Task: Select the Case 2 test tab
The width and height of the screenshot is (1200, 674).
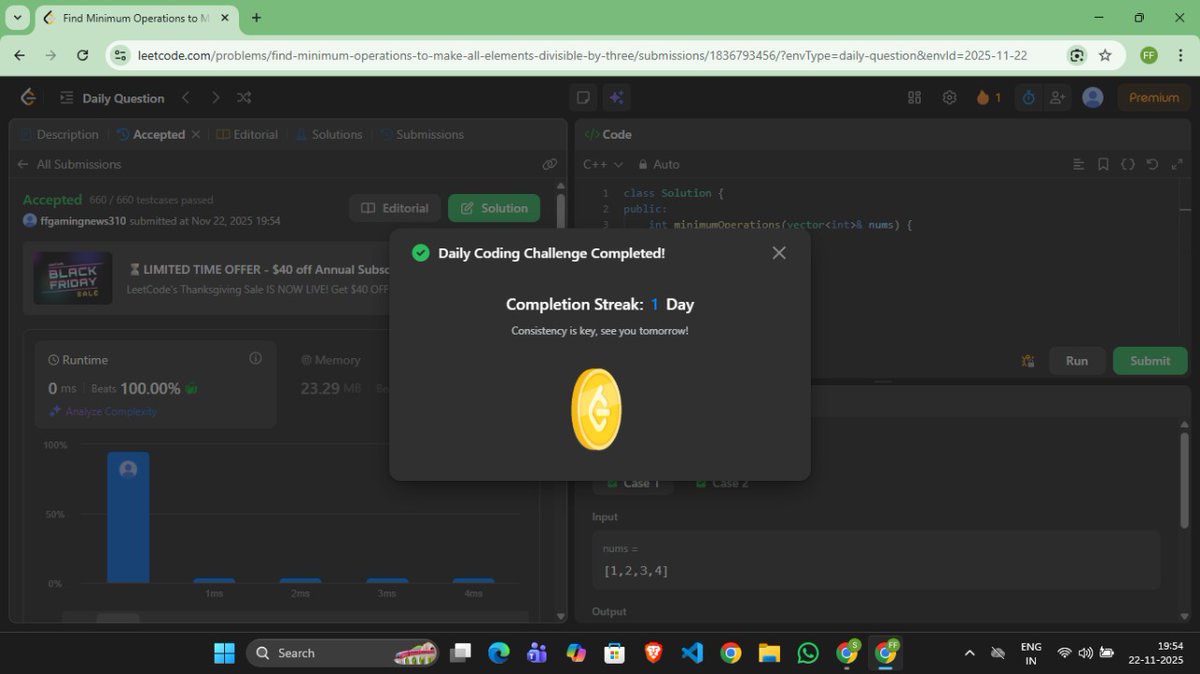Action: pos(723,483)
